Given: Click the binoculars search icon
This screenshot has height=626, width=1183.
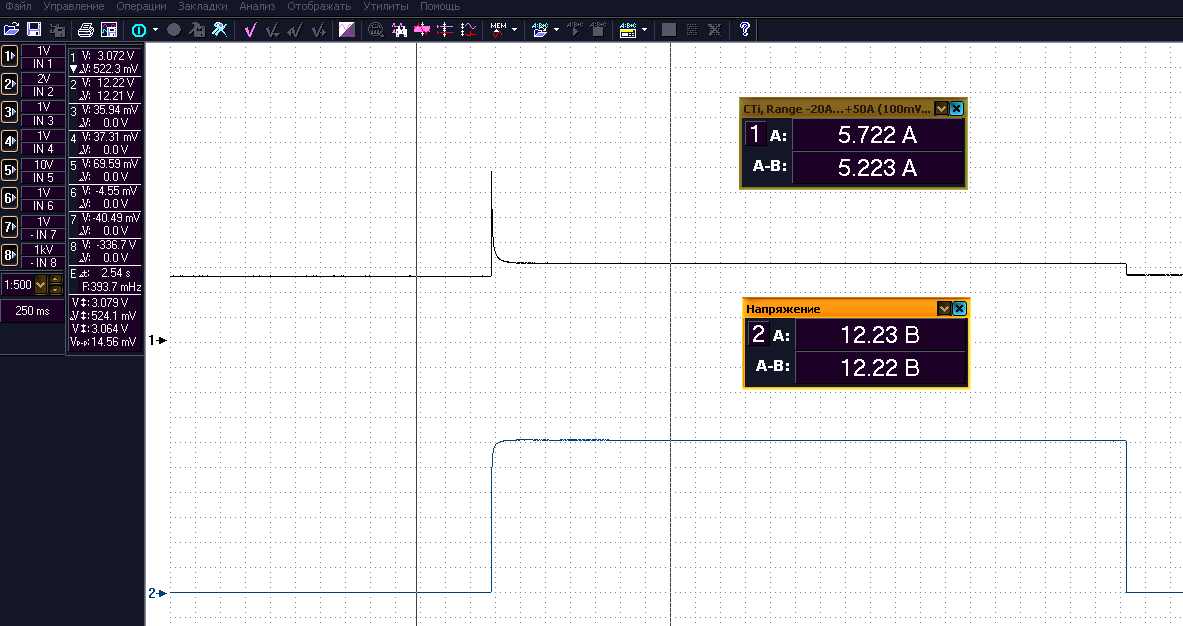Looking at the screenshot, I should pyautogui.click(x=399, y=29).
